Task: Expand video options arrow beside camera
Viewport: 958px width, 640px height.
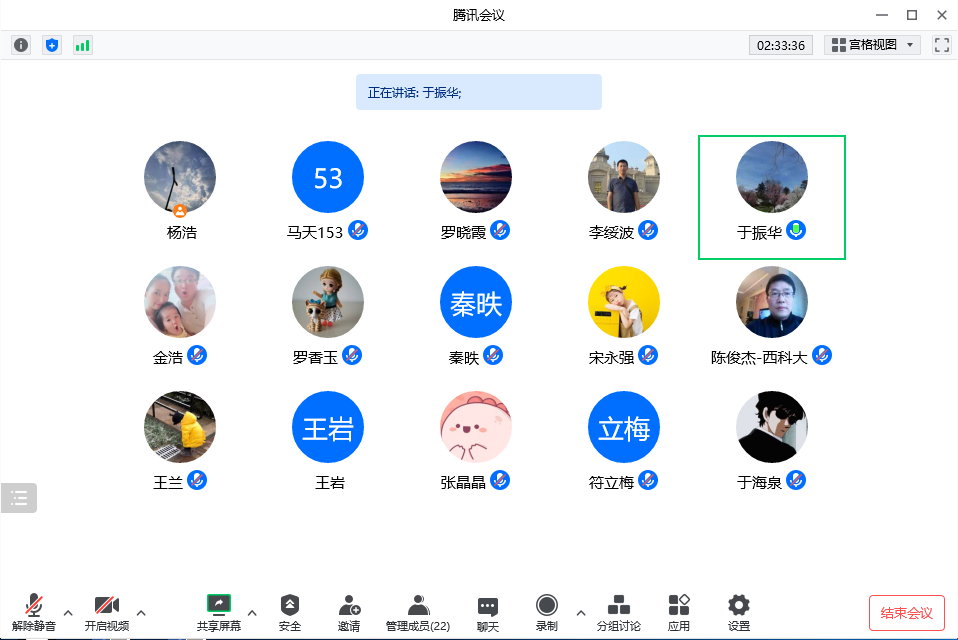Action: click(x=141, y=612)
